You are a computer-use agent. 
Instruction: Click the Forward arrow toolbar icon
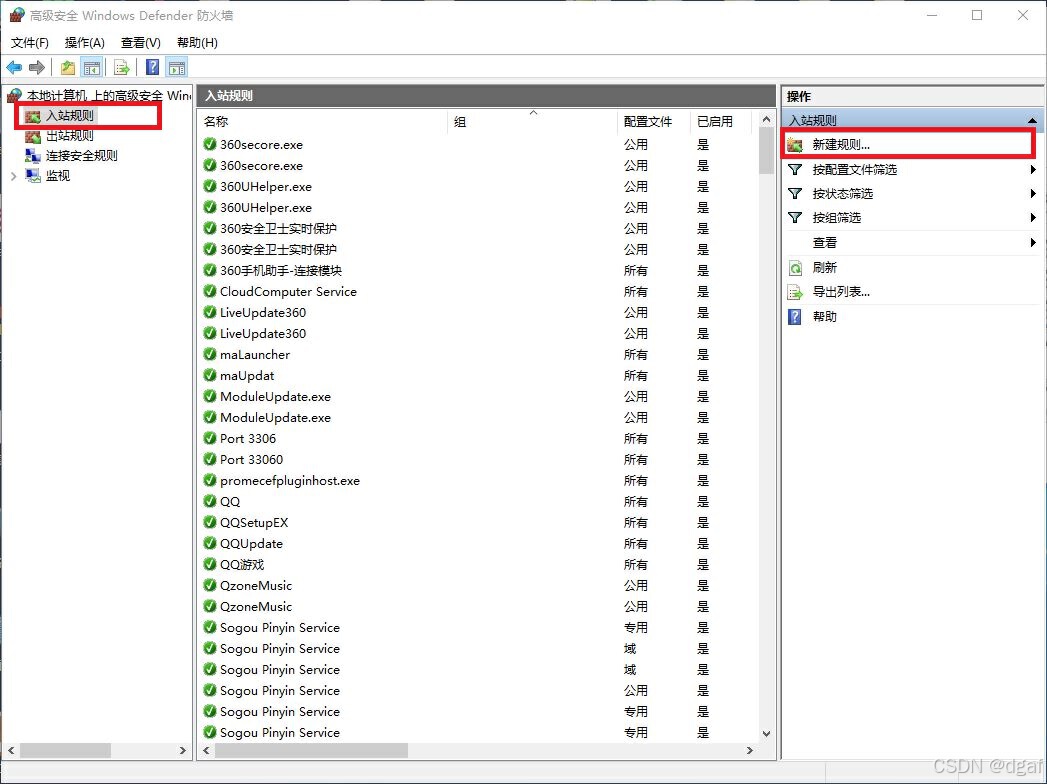[37, 67]
